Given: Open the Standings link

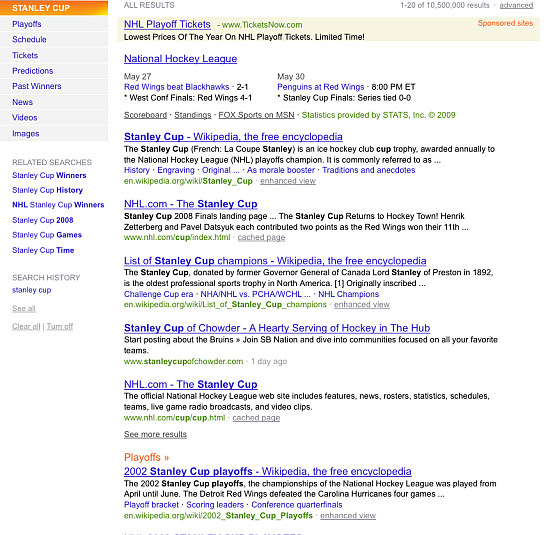Looking at the screenshot, I should [193, 115].
